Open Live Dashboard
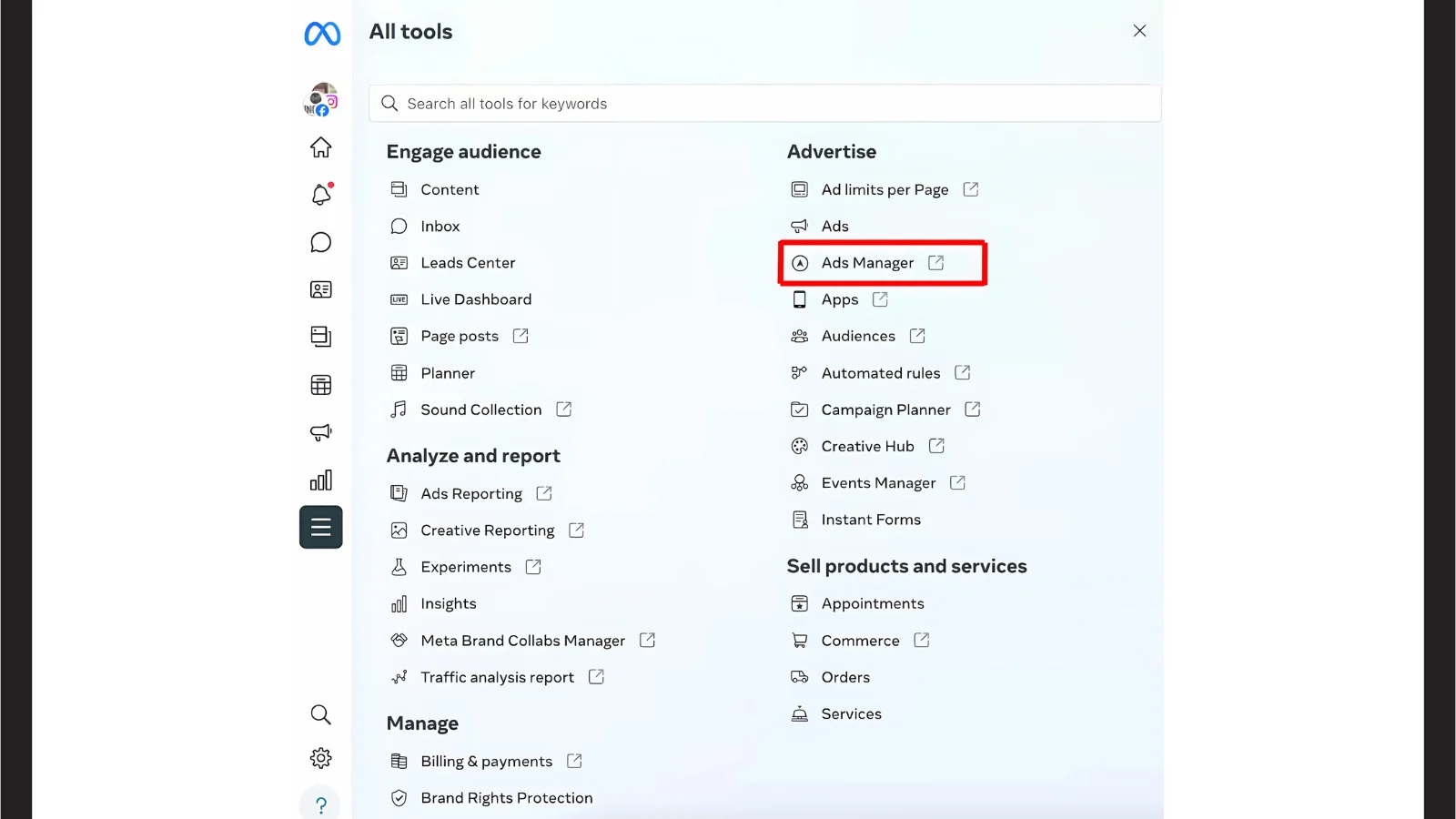 [476, 299]
